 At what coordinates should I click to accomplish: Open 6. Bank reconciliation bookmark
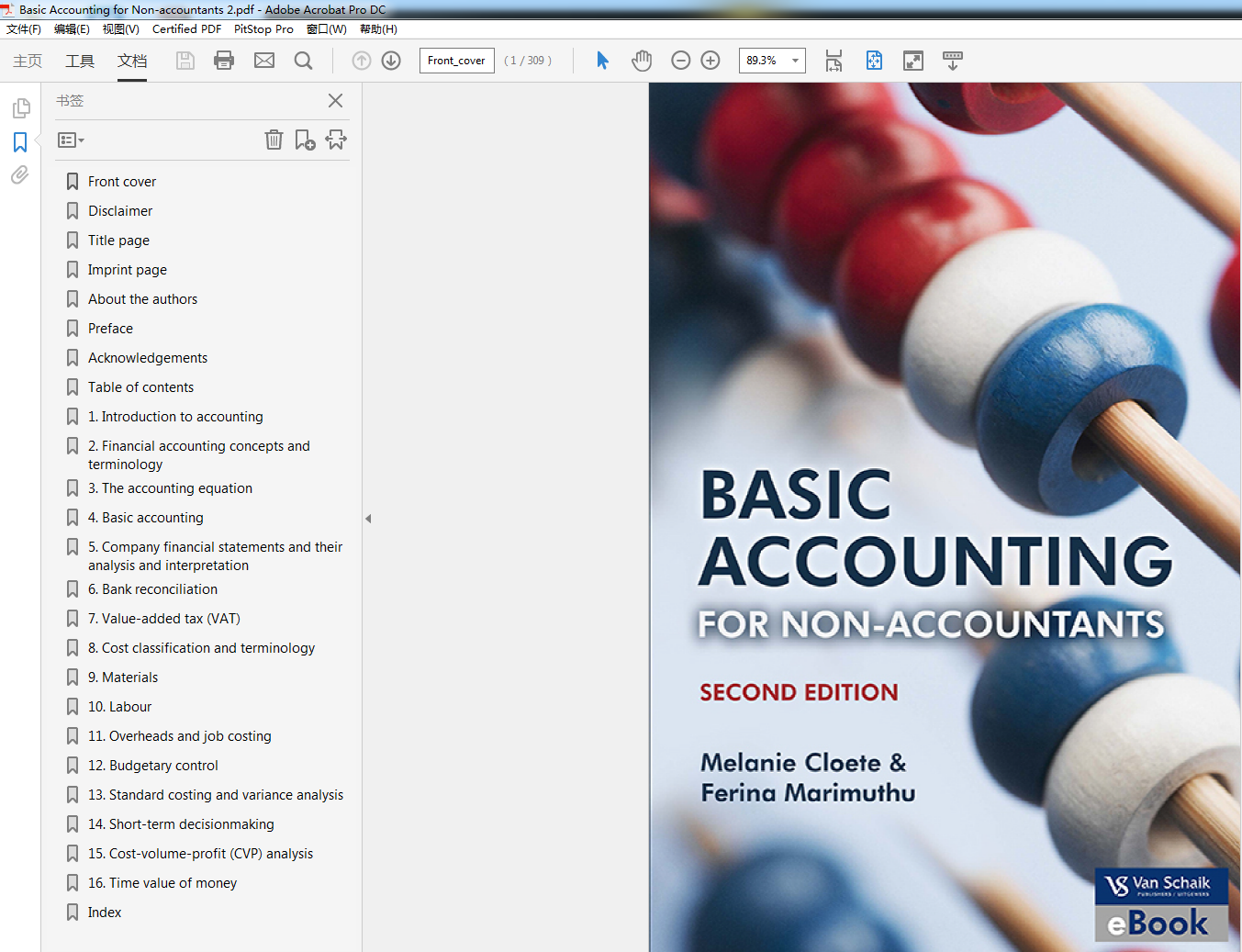click(152, 589)
